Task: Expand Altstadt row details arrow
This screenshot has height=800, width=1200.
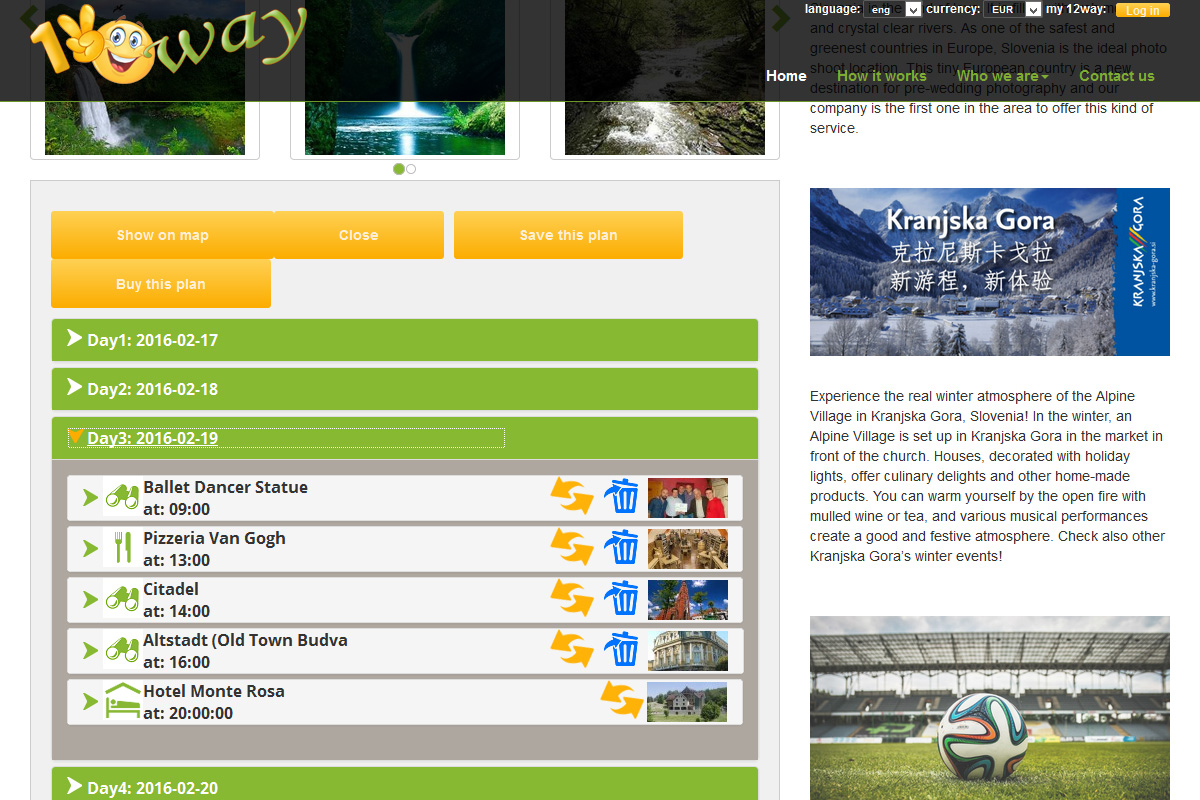Action: pyautogui.click(x=90, y=650)
